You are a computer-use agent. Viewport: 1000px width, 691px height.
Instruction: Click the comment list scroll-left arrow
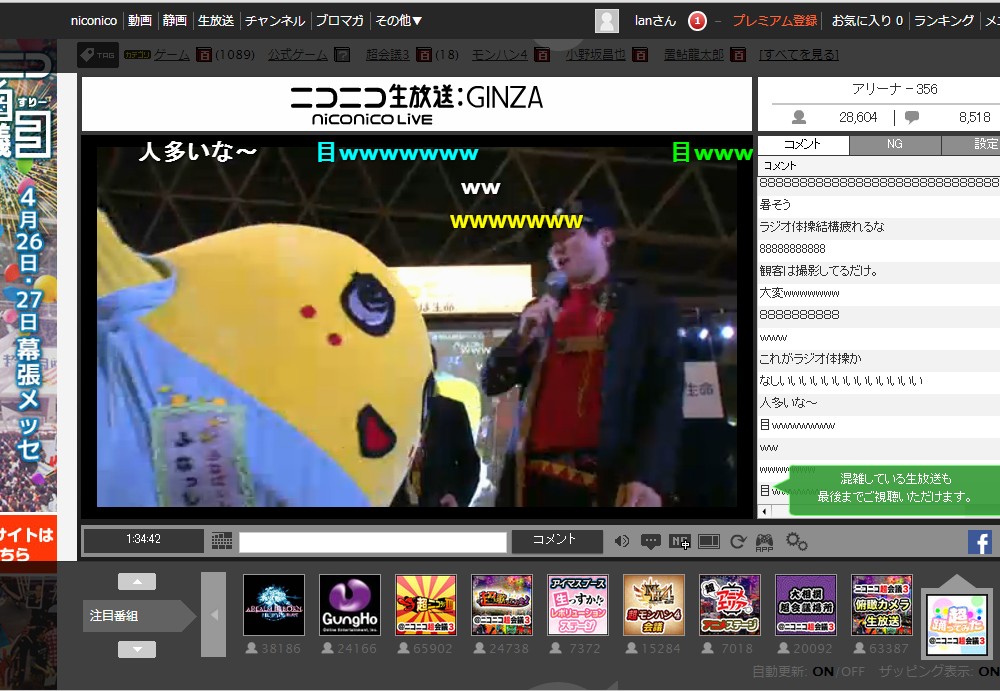765,511
